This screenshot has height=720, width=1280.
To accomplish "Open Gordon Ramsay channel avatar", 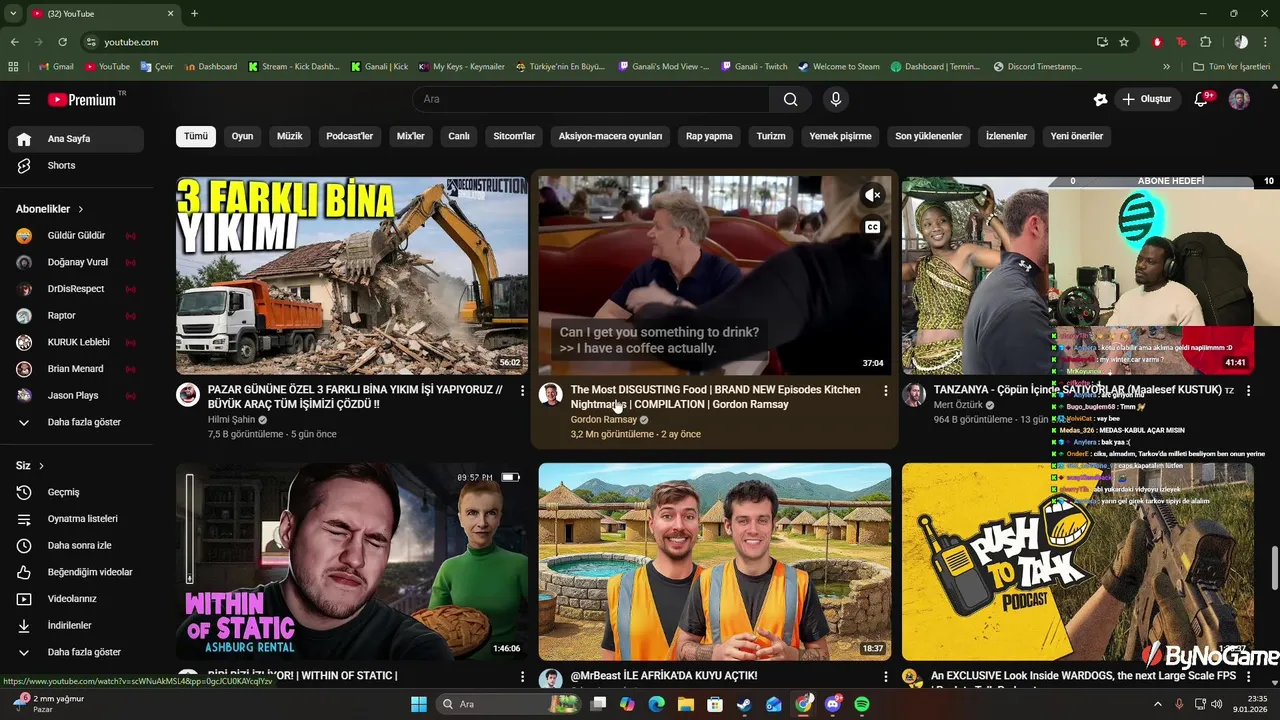I will pyautogui.click(x=550, y=394).
